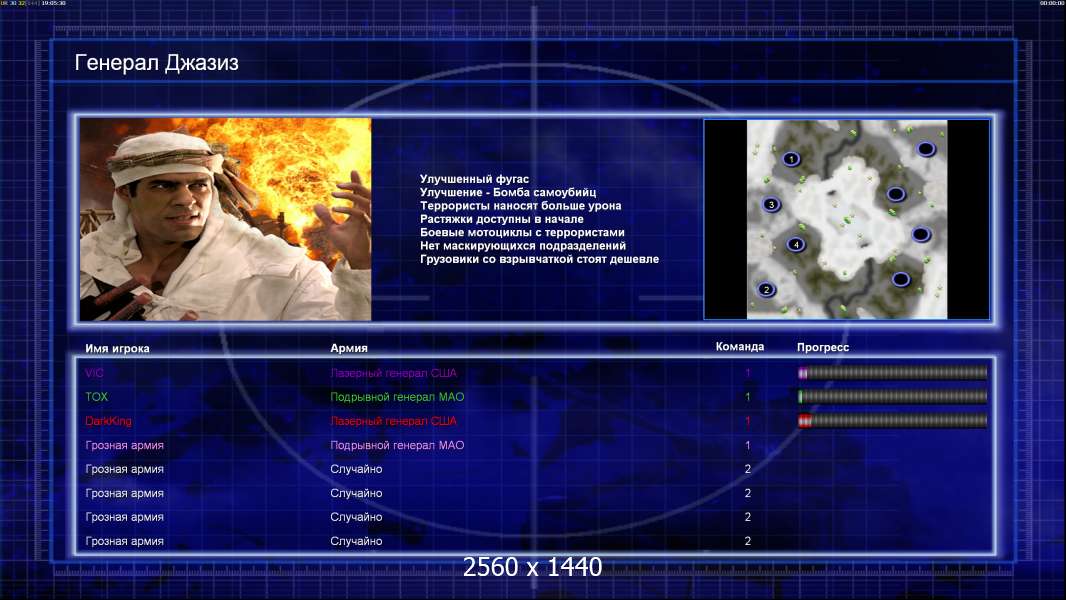Select player name 'DarkKing'
The width and height of the screenshot is (1066, 600).
108,421
